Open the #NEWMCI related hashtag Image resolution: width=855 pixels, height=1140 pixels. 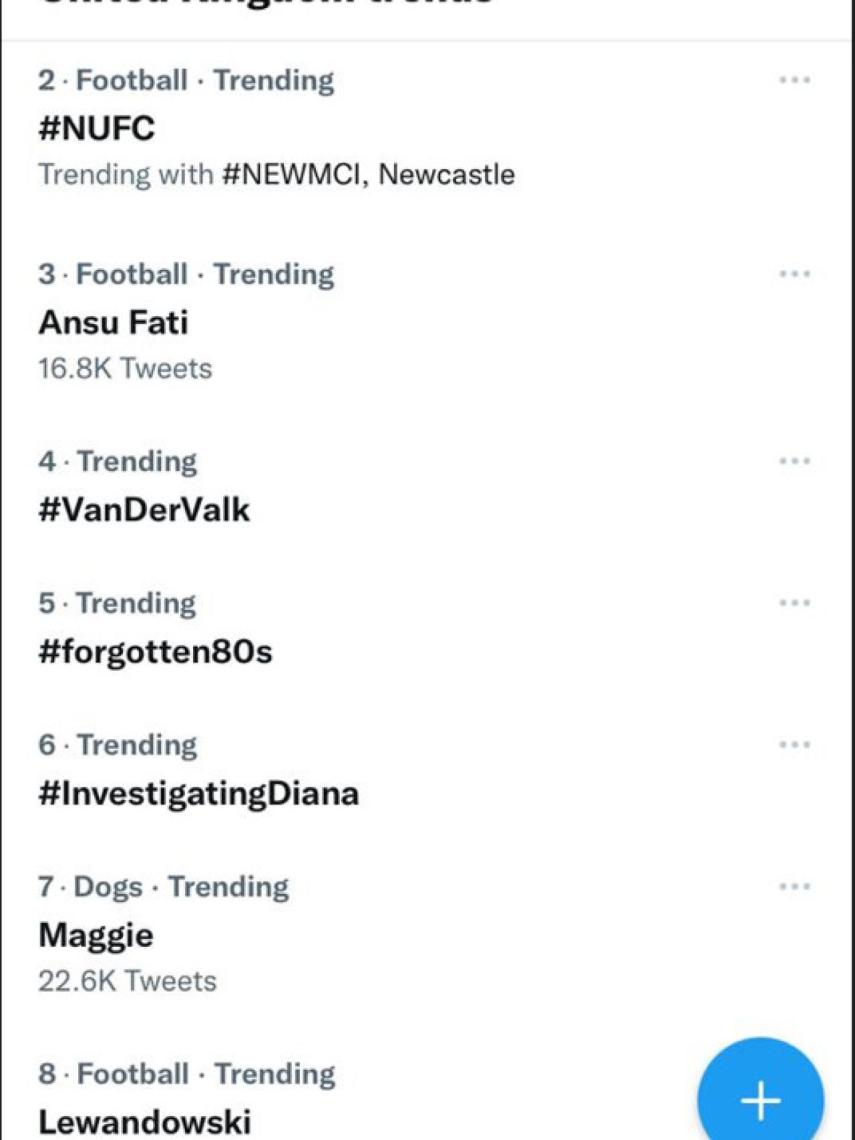point(294,175)
